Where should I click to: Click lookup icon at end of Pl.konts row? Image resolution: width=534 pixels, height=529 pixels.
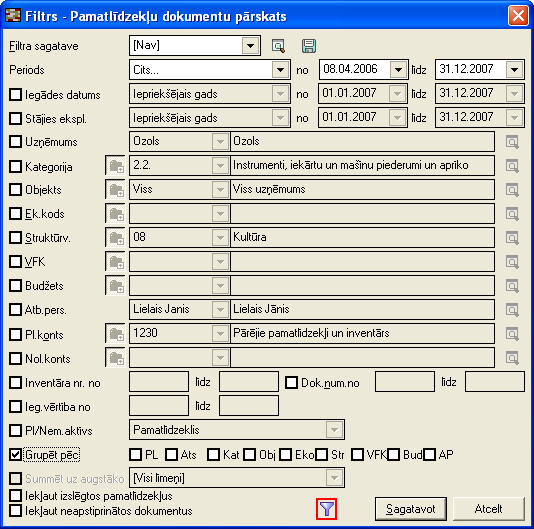click(x=512, y=333)
